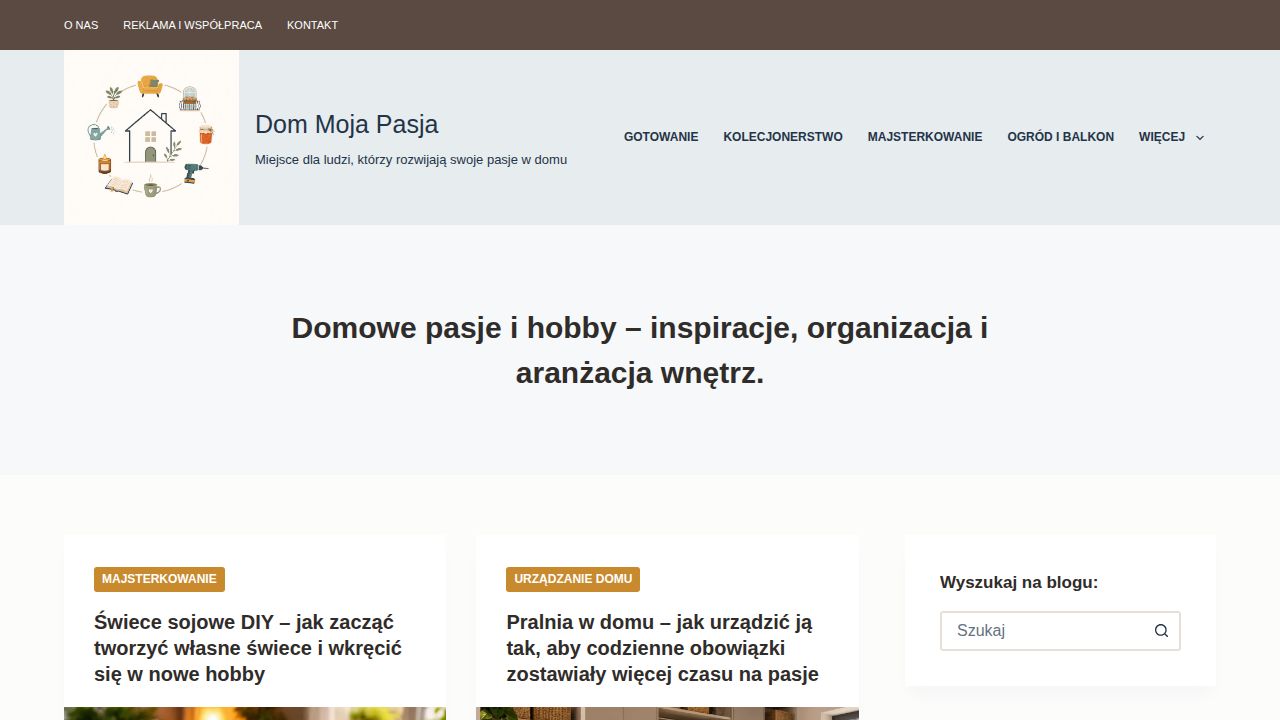This screenshot has height=720, width=1280.
Task: Expand the Więcej dropdown chevron
Action: point(1200,137)
